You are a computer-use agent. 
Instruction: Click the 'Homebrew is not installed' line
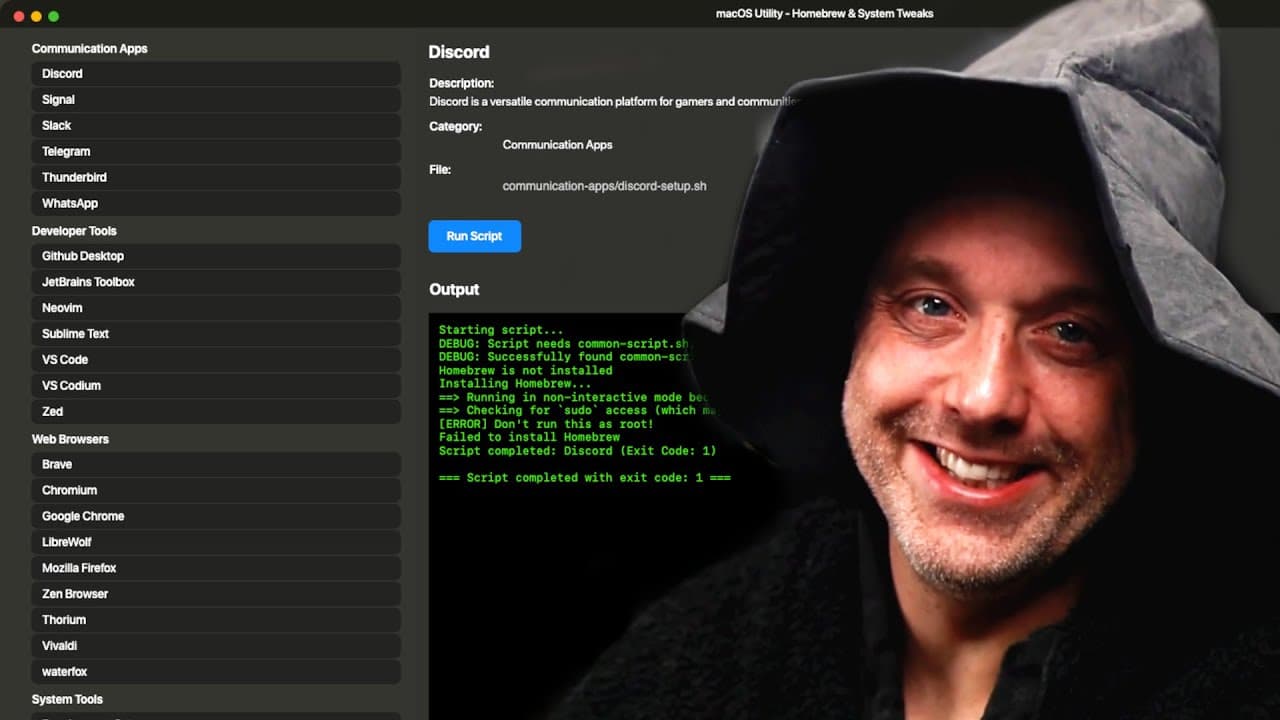[525, 370]
